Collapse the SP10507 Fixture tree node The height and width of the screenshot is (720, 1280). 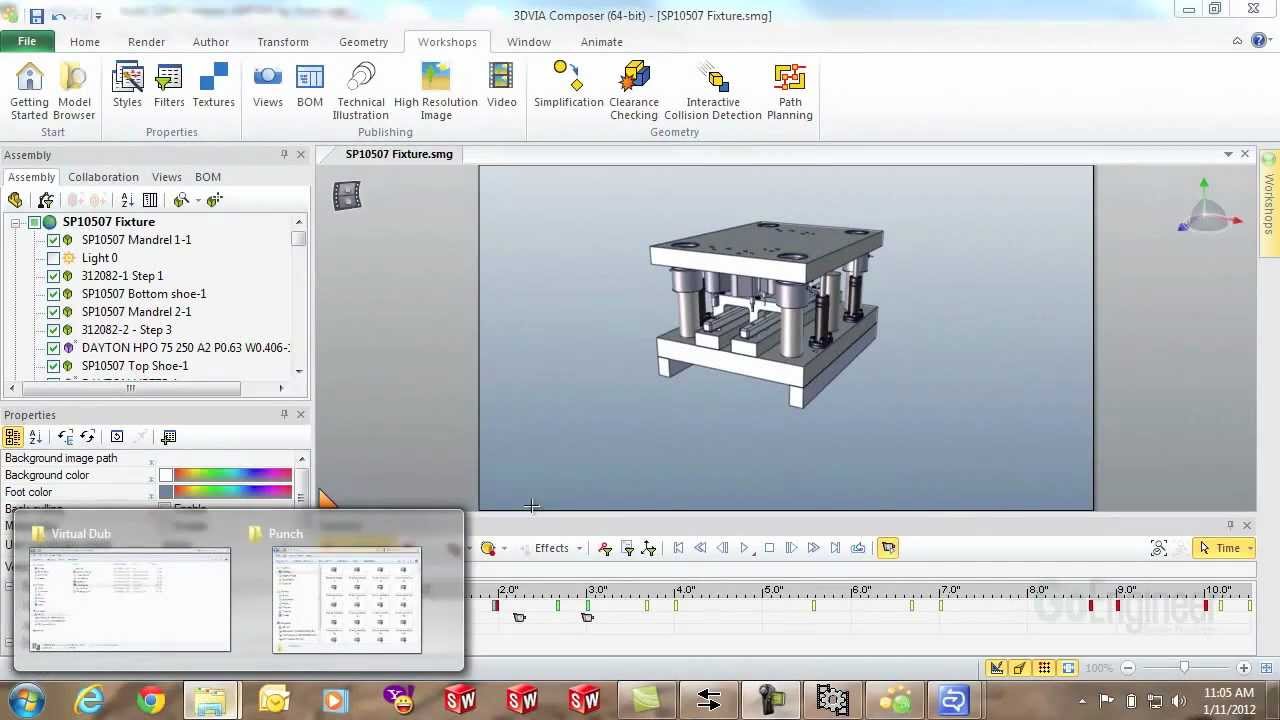[16, 222]
